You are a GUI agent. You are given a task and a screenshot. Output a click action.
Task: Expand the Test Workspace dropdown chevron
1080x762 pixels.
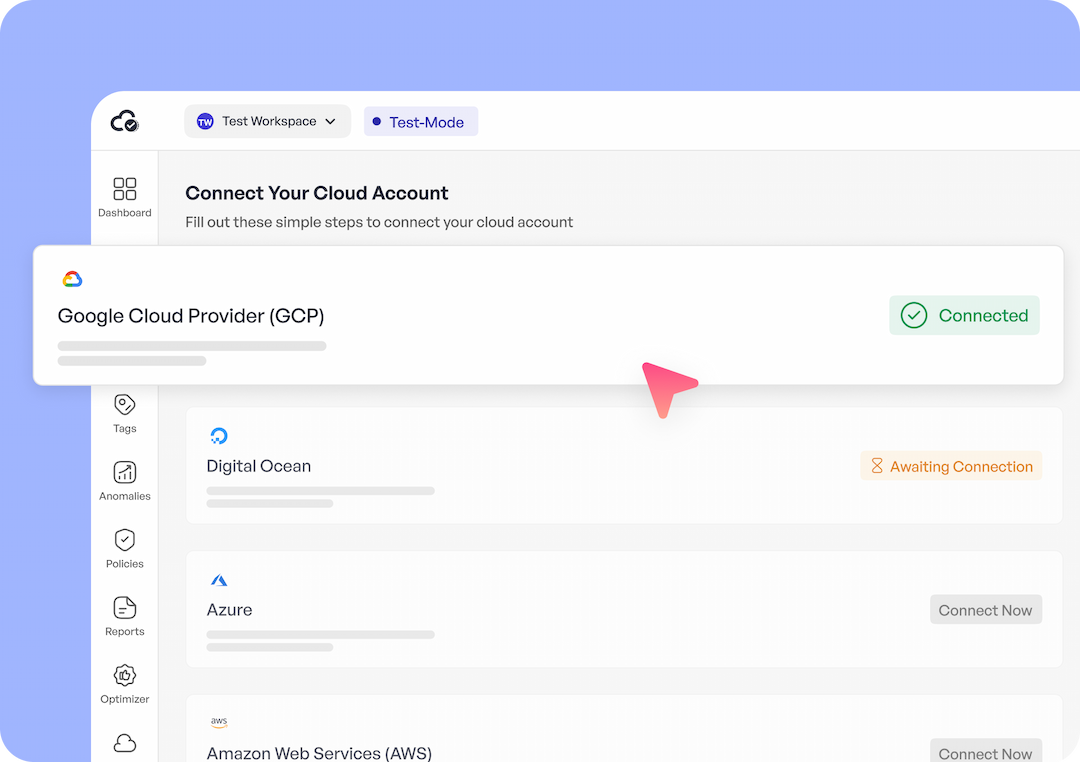[331, 121]
